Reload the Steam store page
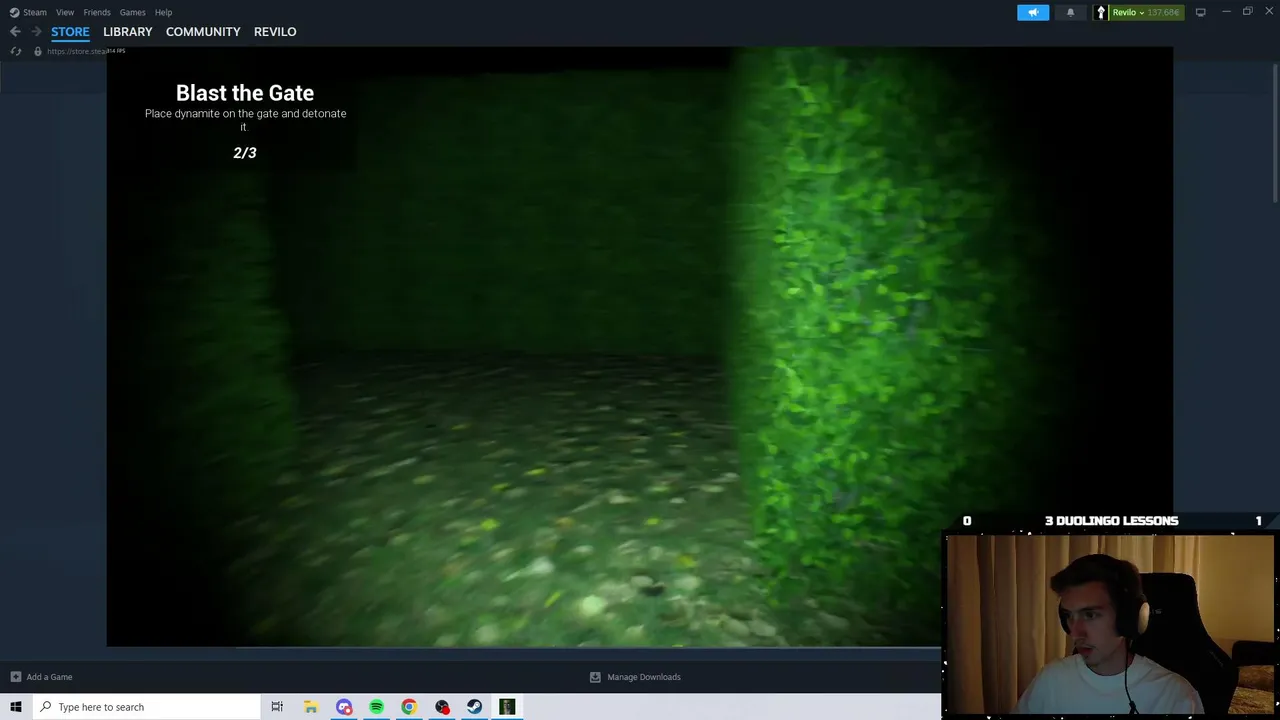 click(16, 51)
